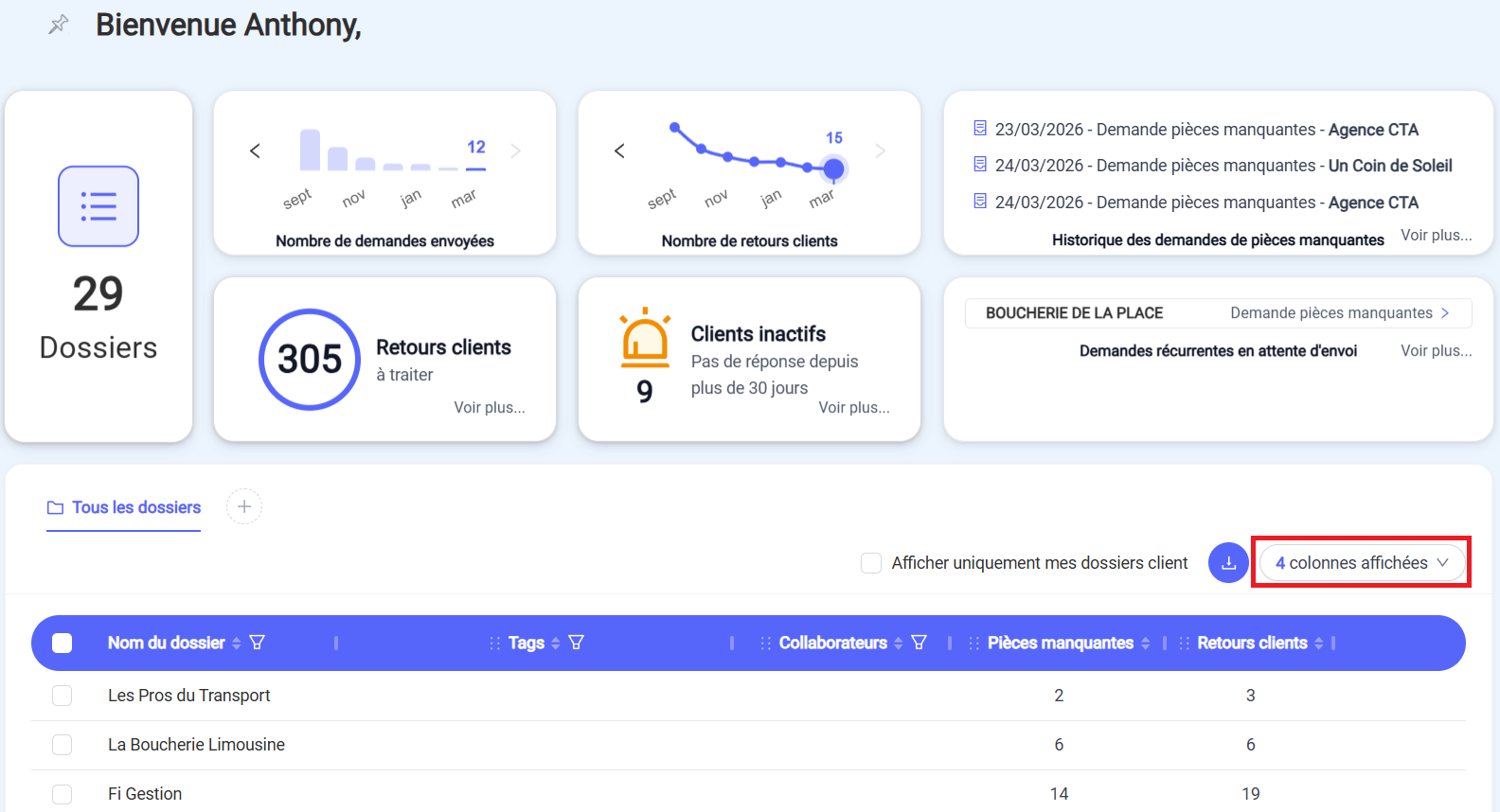Open the Dossiers list icon card
The height and width of the screenshot is (812, 1500).
coord(98,206)
